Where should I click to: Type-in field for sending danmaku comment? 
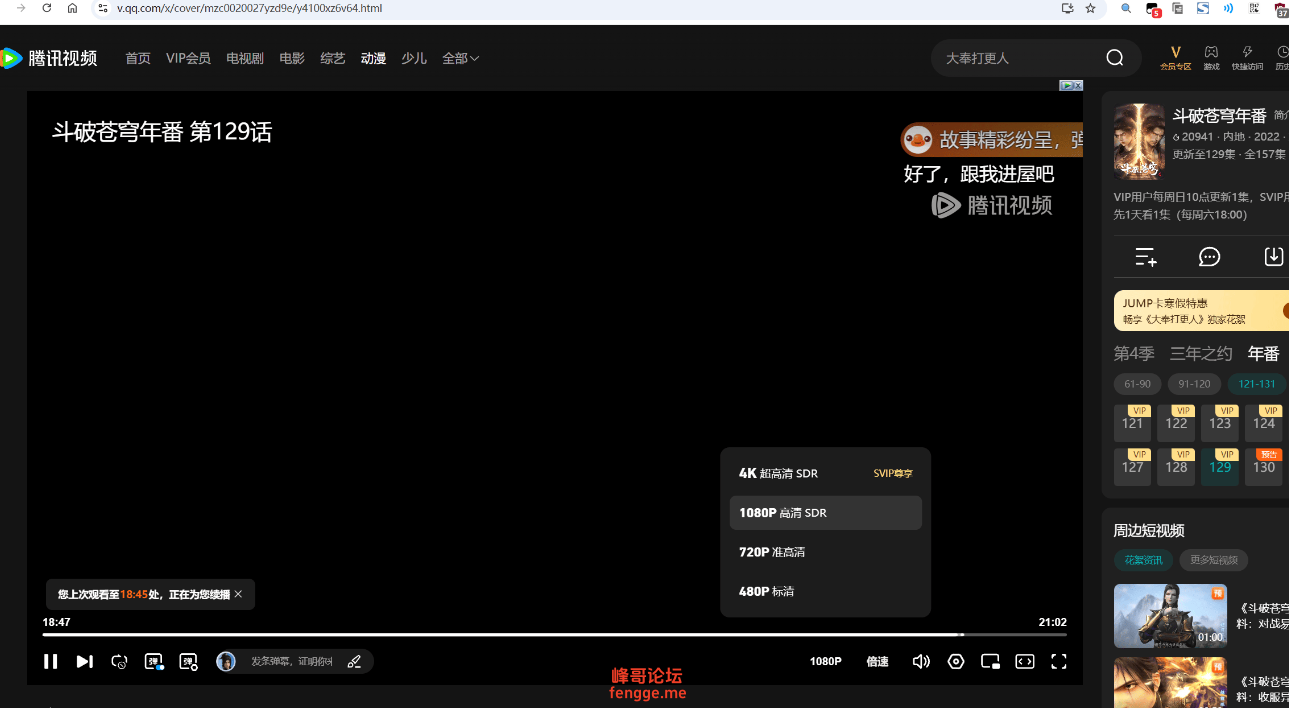[292, 661]
